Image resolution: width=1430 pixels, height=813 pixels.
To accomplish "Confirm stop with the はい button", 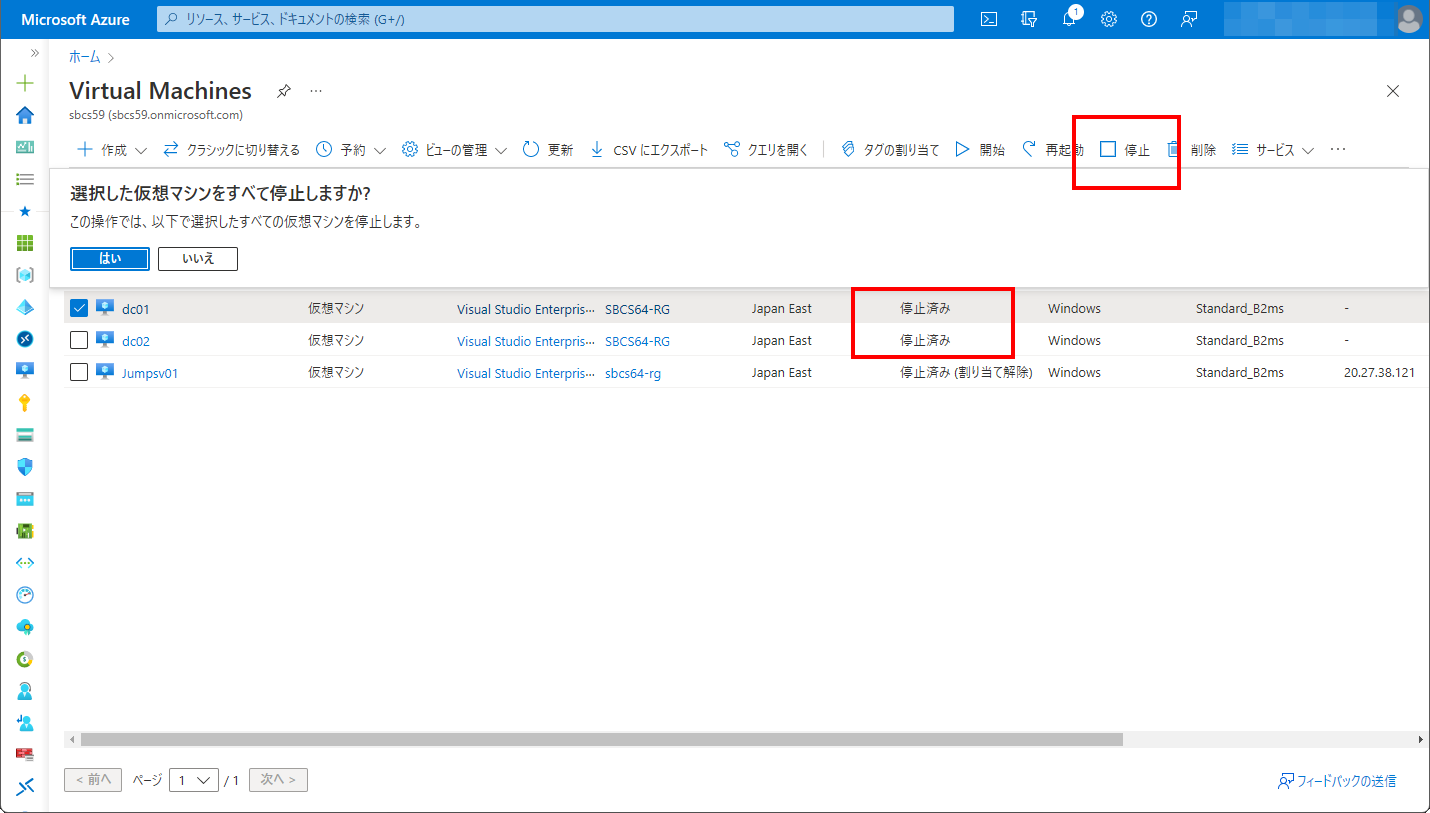I will [x=110, y=258].
